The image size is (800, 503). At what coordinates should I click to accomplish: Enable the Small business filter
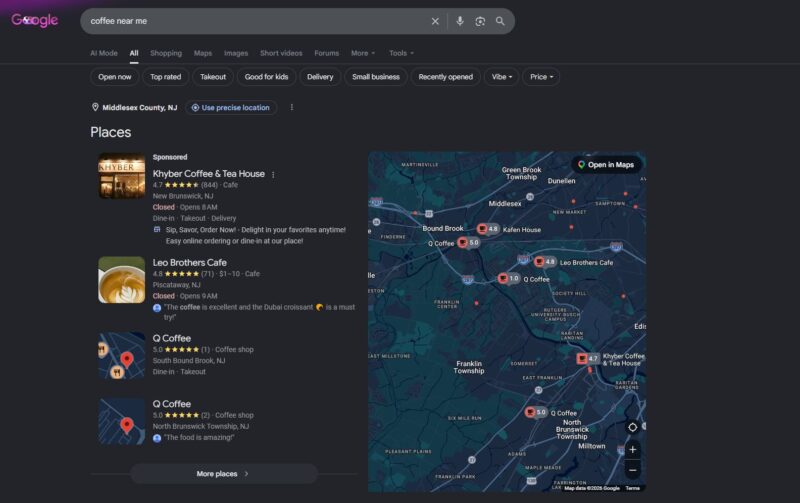click(376, 77)
